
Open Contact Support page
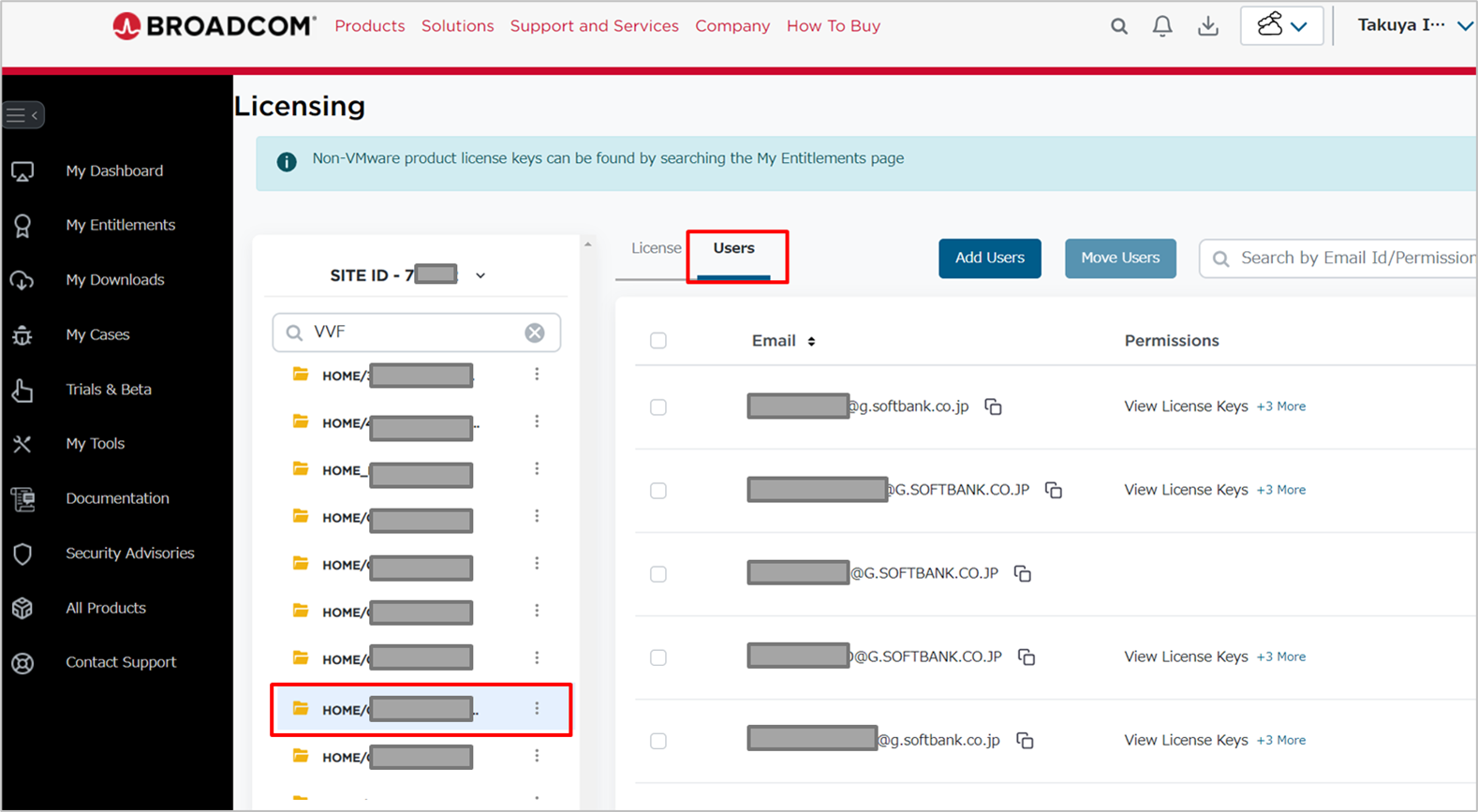point(120,663)
